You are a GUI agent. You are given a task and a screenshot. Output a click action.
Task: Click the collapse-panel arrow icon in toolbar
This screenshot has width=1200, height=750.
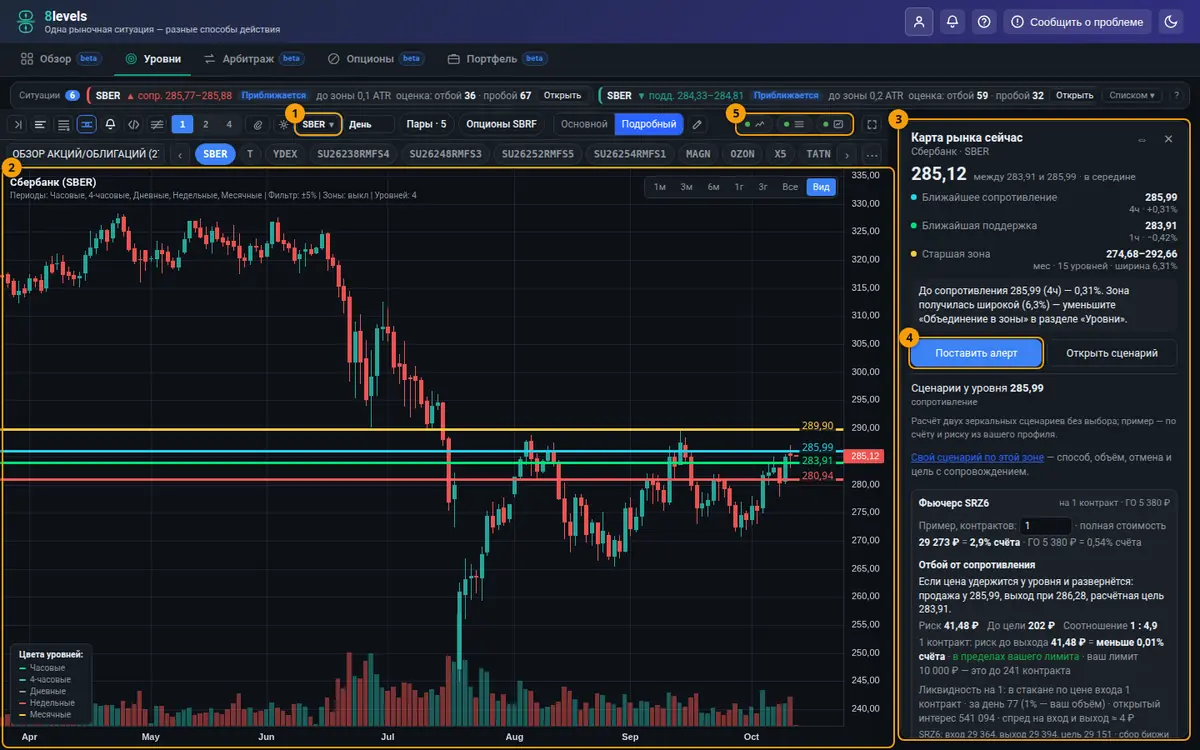pyautogui.click(x=17, y=124)
